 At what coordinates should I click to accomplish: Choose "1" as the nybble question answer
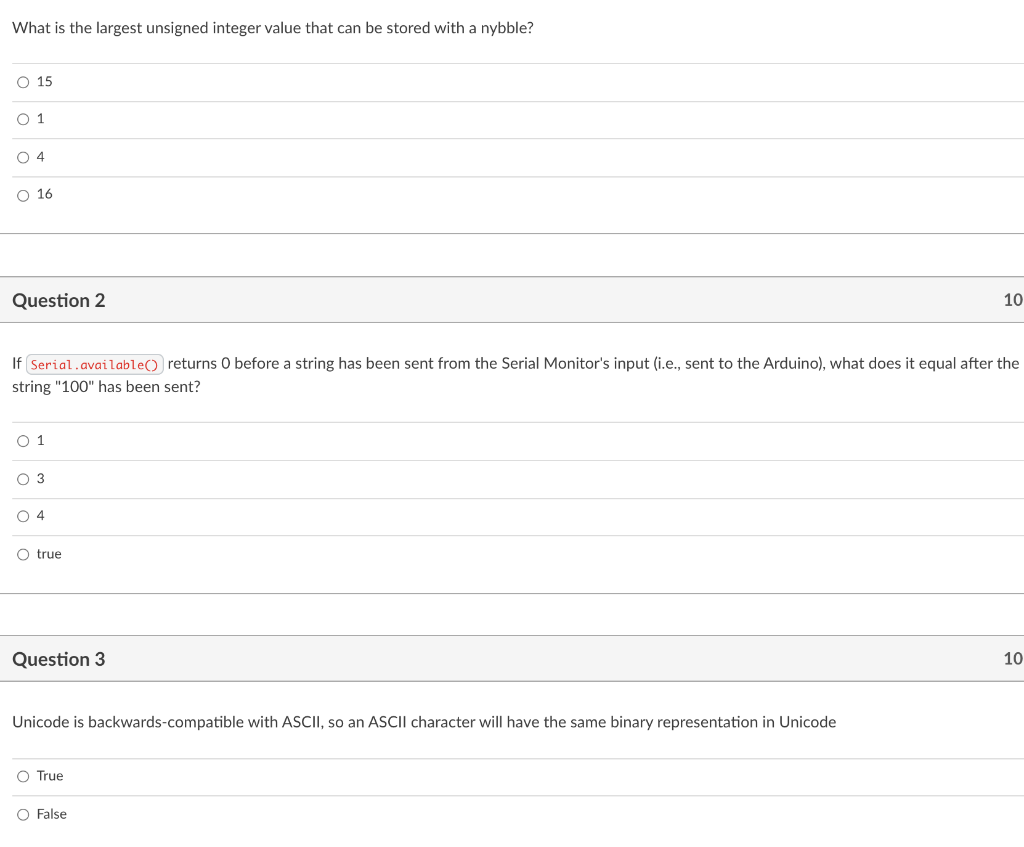[x=23, y=119]
